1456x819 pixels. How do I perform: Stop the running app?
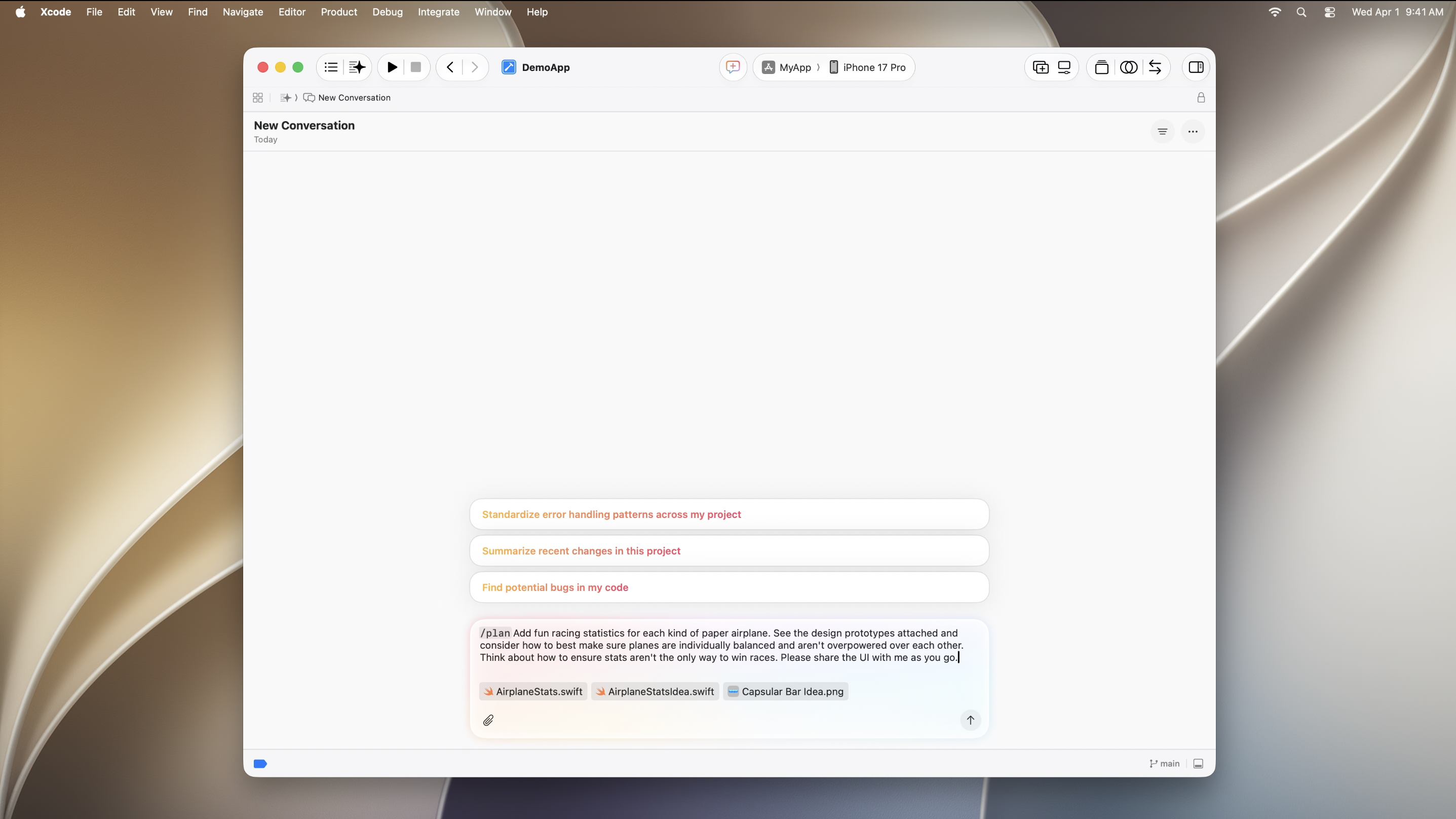point(416,67)
